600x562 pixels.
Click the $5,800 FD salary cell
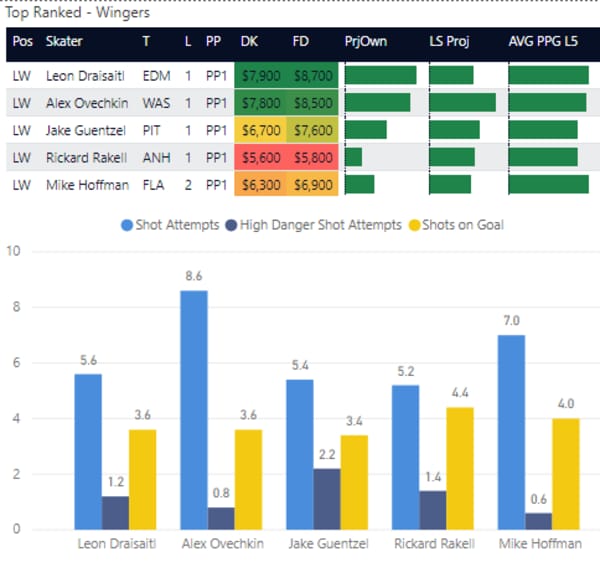click(313, 158)
